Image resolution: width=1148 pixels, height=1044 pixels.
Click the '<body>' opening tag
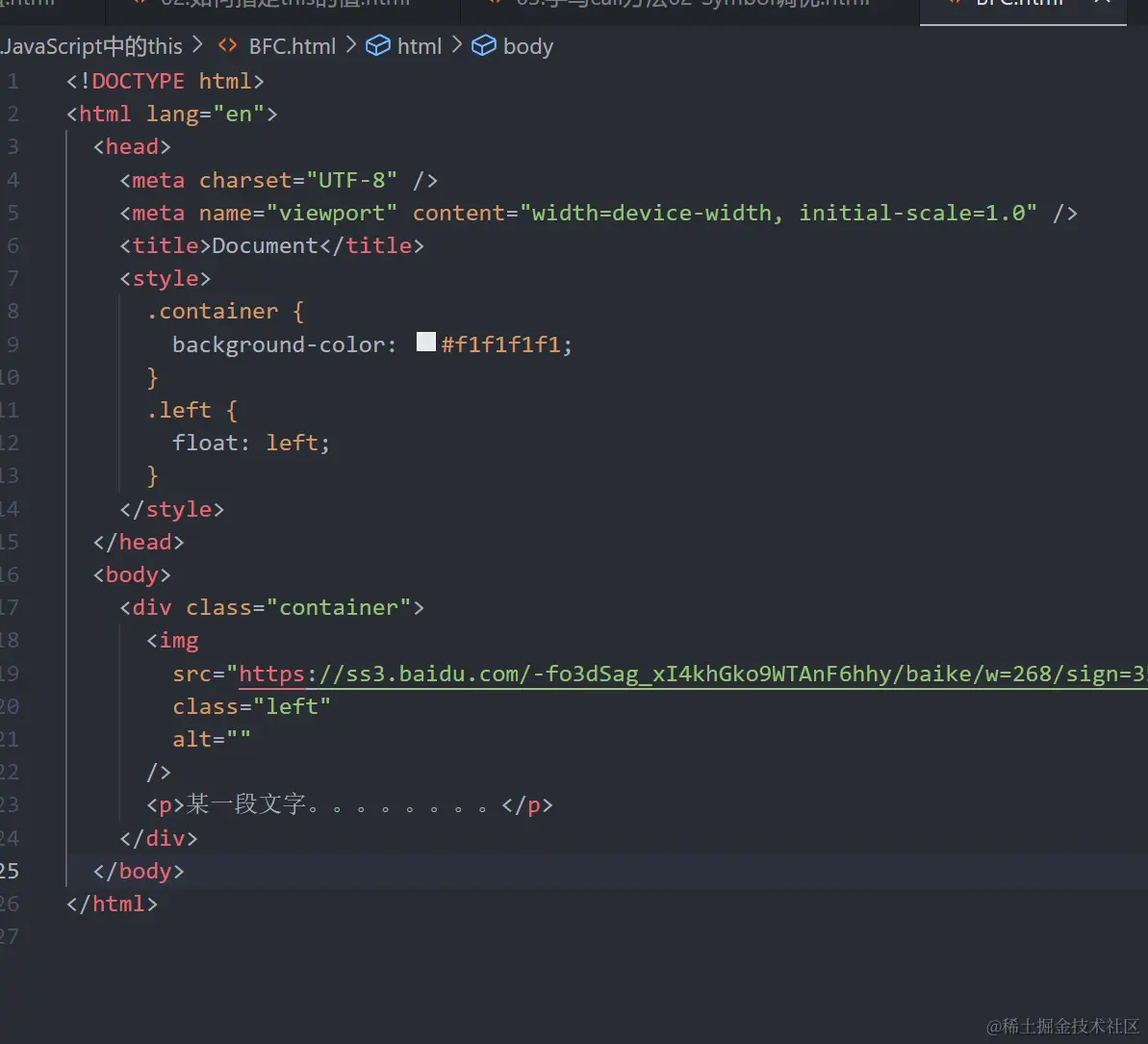pyautogui.click(x=132, y=574)
